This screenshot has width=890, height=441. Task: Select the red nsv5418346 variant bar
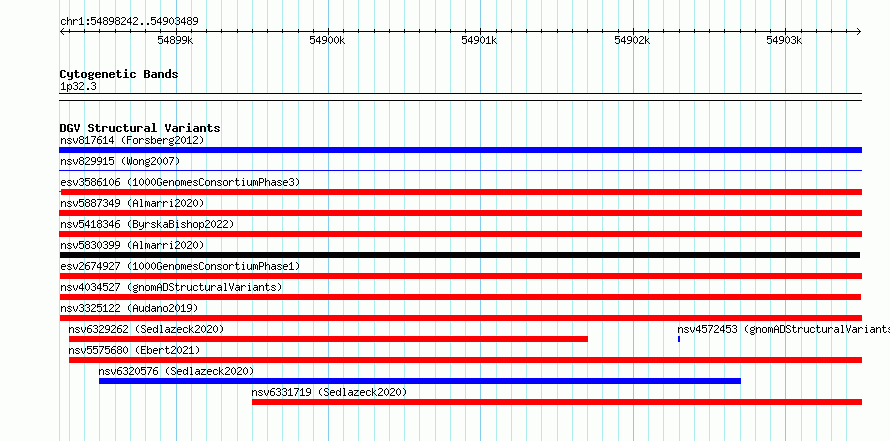tap(460, 234)
